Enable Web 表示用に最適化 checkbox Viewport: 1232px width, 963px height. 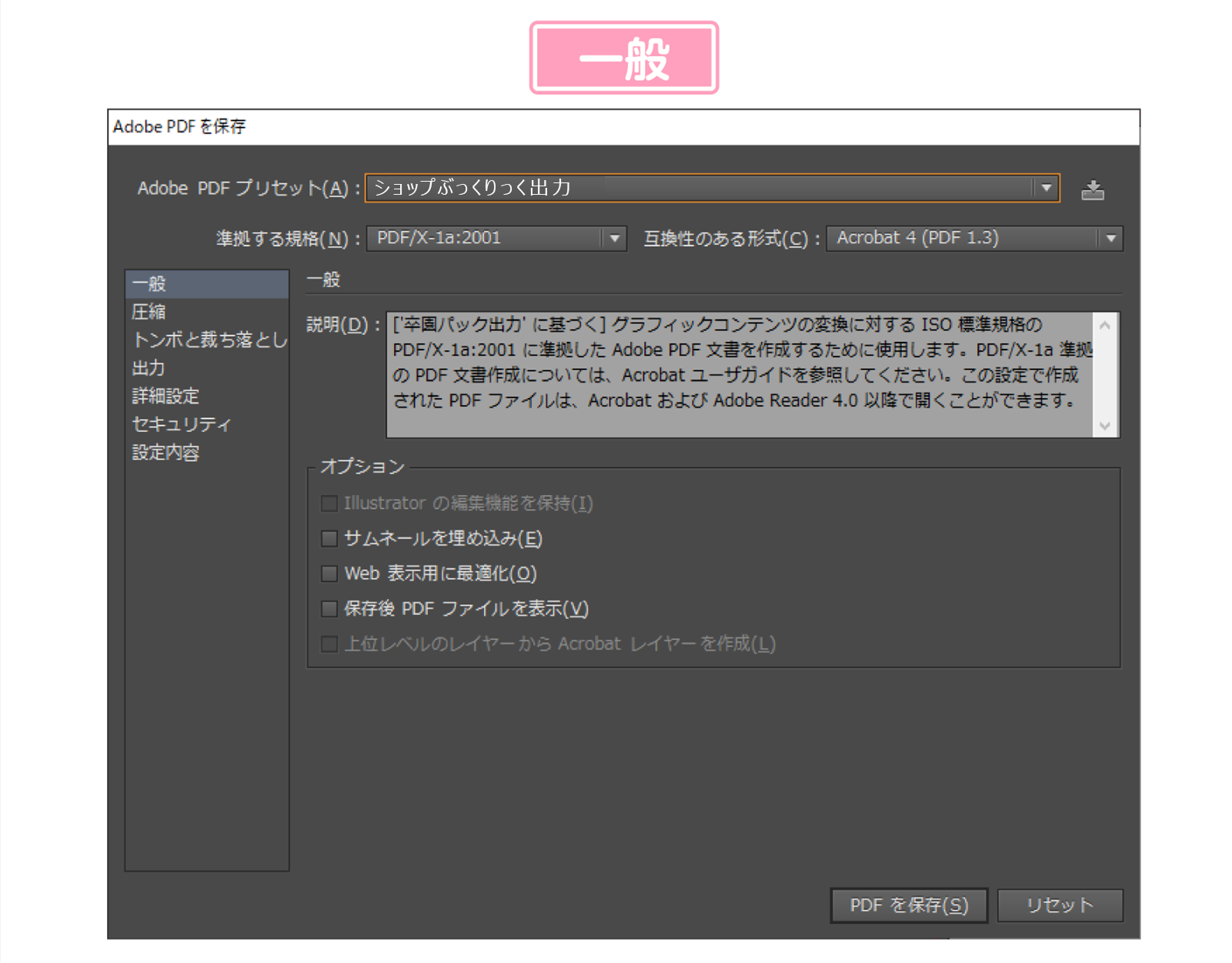tap(329, 573)
